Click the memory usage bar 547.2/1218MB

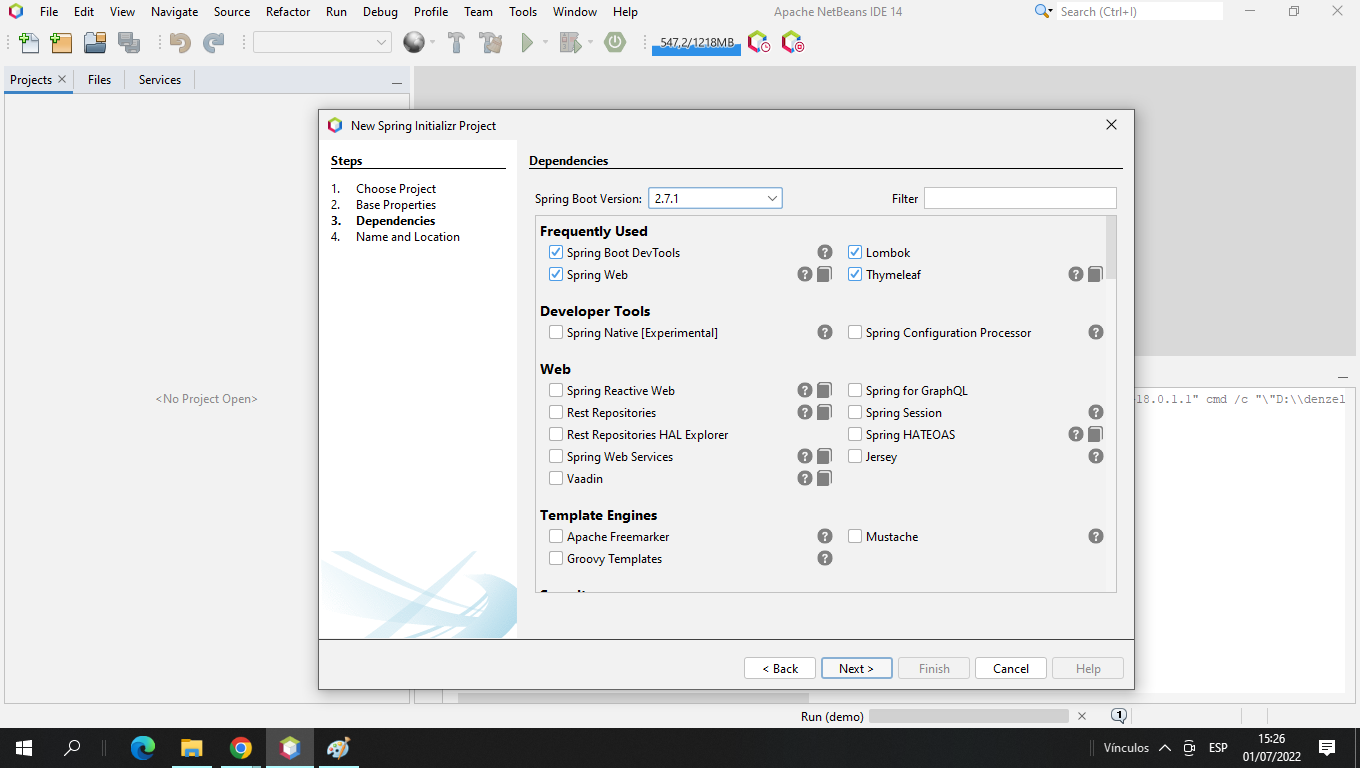click(696, 43)
